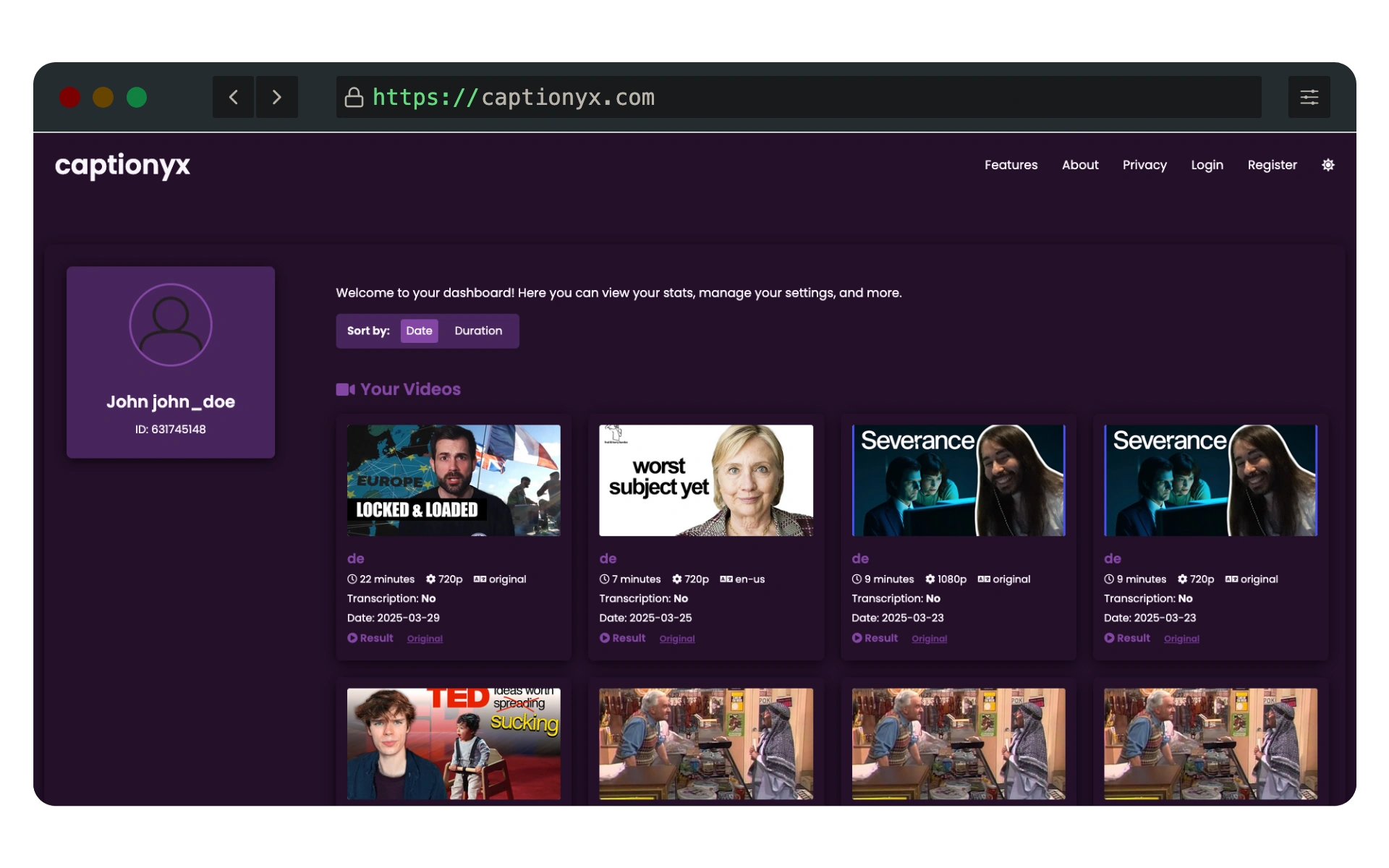
Task: Click the "de" title of the 22-minute video
Action: (x=355, y=558)
